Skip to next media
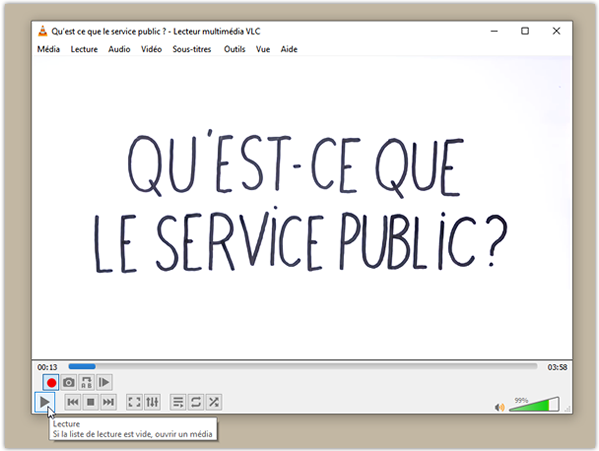The height and width of the screenshot is (451, 599). 108,402
